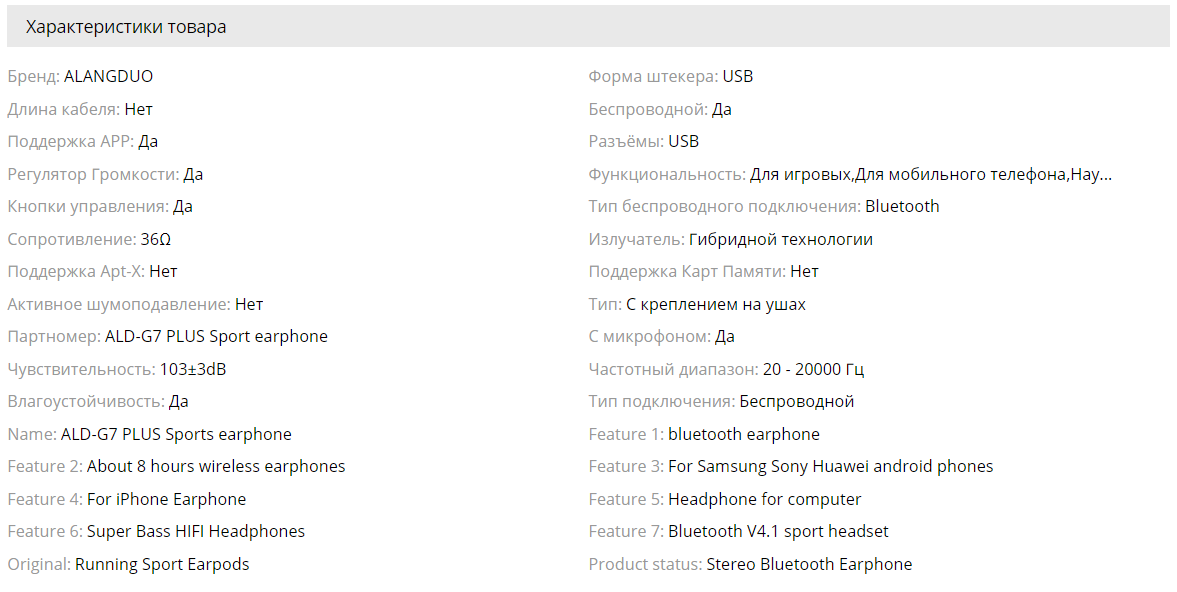Select the Форма штекера USB value

(737, 77)
